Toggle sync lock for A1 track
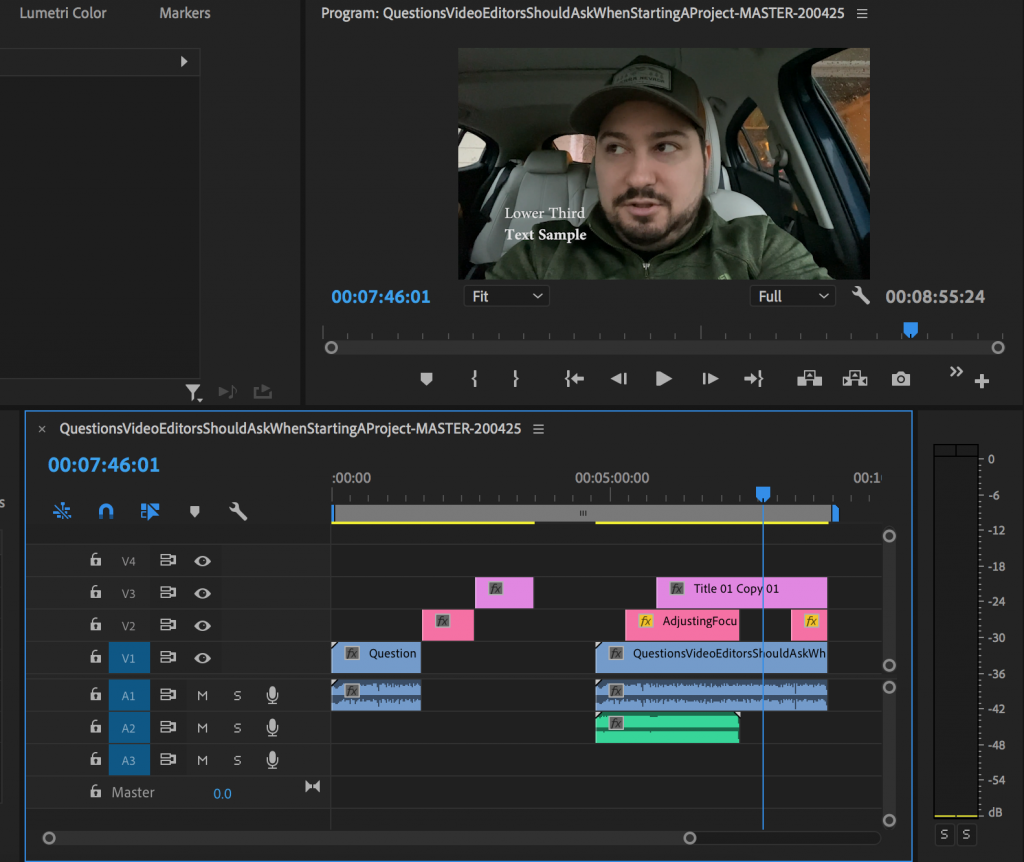 point(168,695)
